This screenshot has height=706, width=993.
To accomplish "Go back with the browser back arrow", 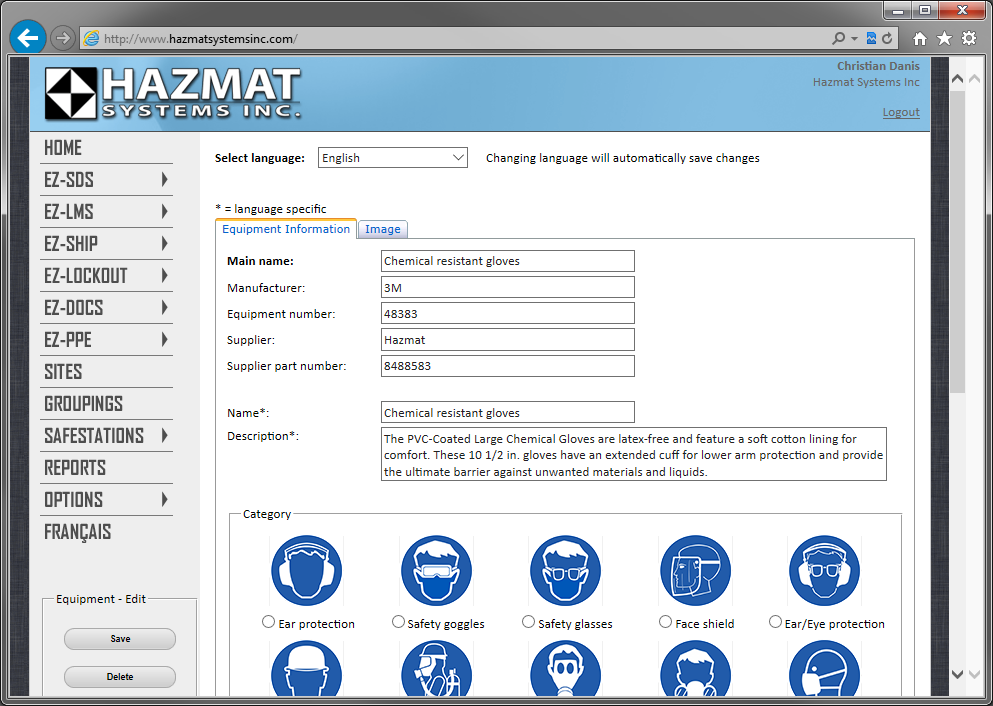I will [x=28, y=38].
